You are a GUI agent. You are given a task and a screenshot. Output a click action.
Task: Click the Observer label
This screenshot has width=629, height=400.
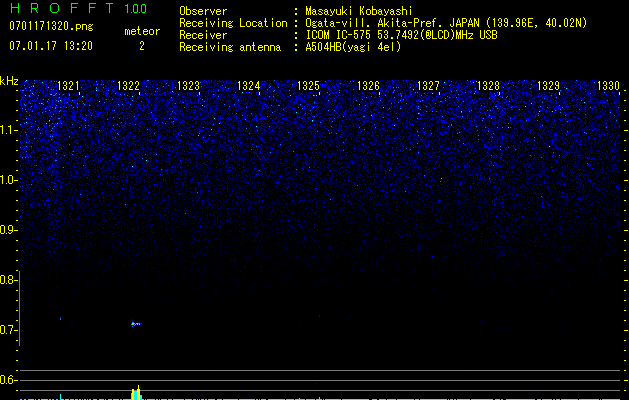tap(203, 11)
